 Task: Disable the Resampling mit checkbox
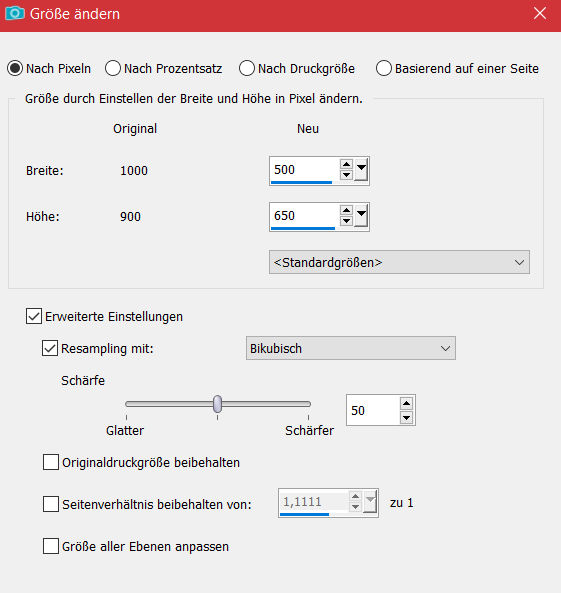50,348
